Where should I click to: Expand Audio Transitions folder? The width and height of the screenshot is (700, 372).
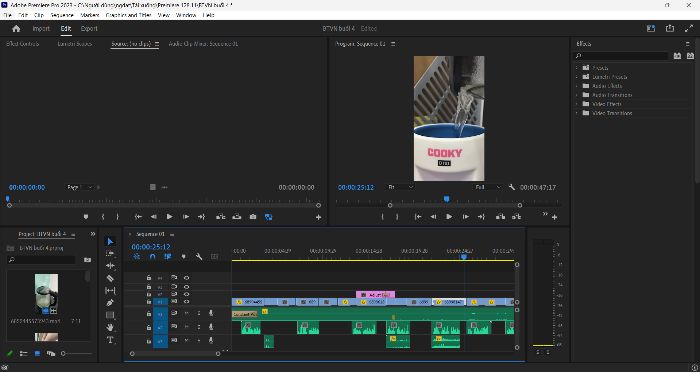pos(576,95)
